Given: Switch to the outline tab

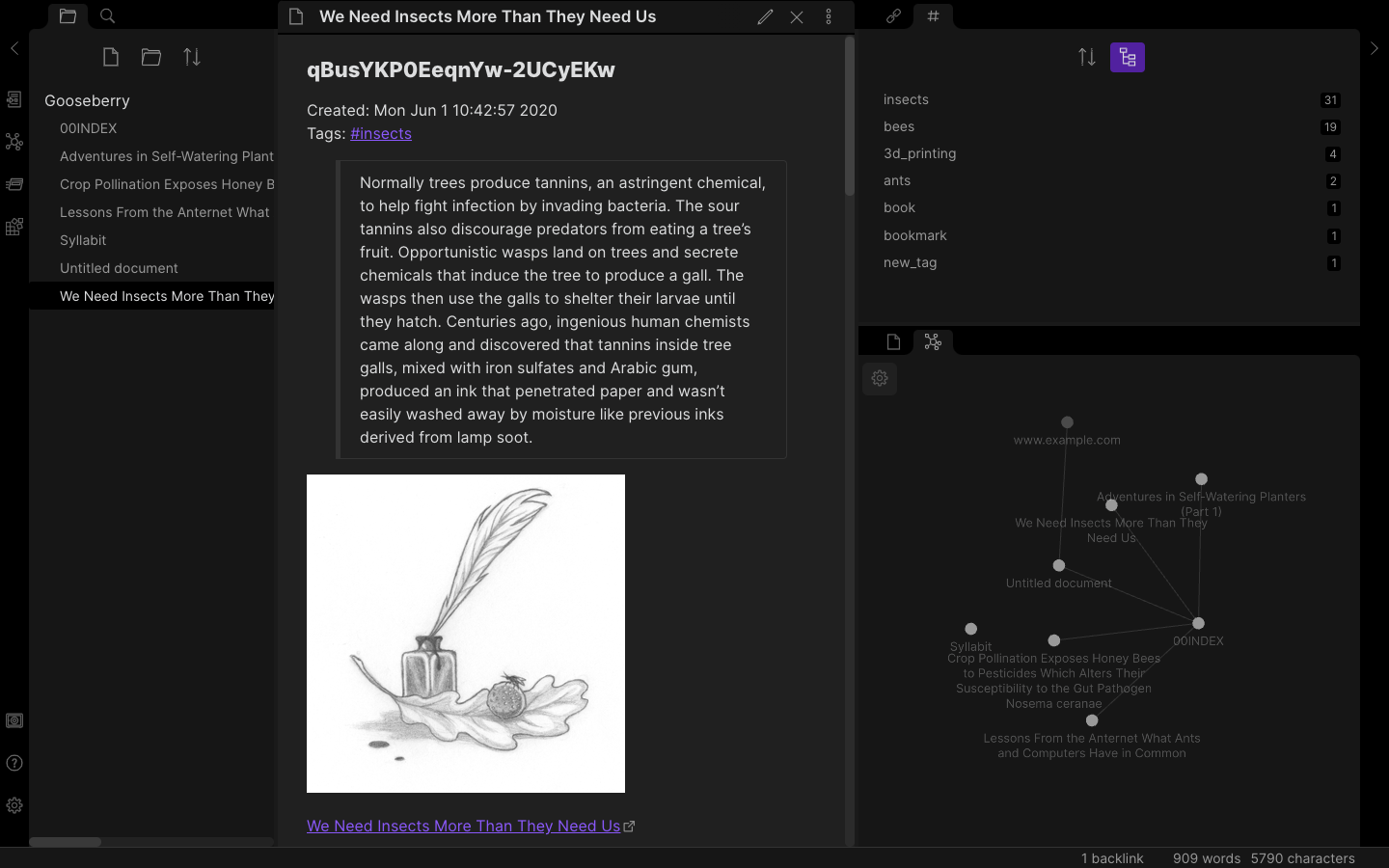Looking at the screenshot, I should point(893,341).
